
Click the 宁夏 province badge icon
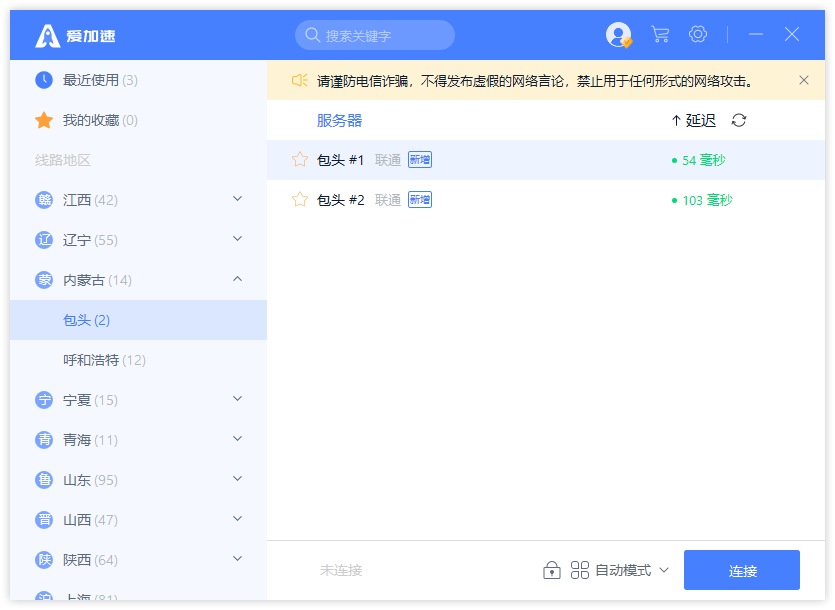44,400
